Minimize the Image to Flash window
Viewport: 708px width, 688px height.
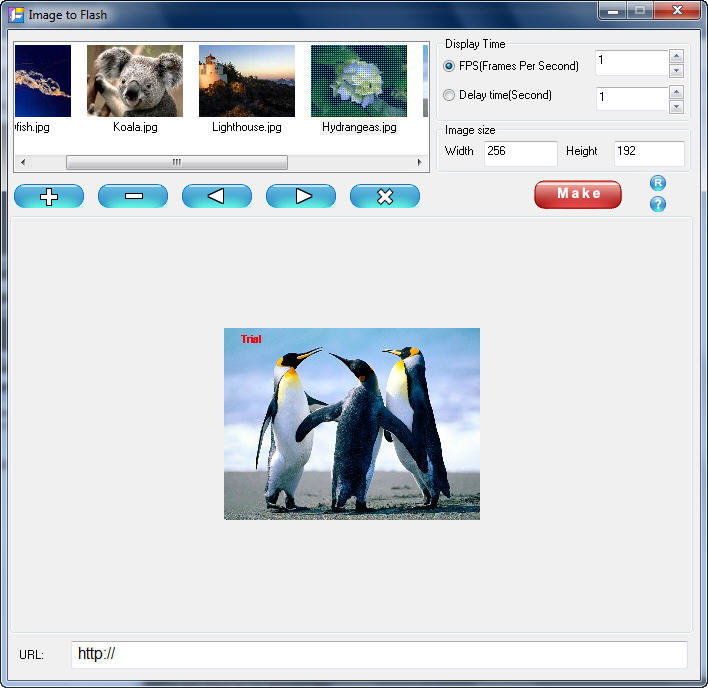[x=612, y=11]
